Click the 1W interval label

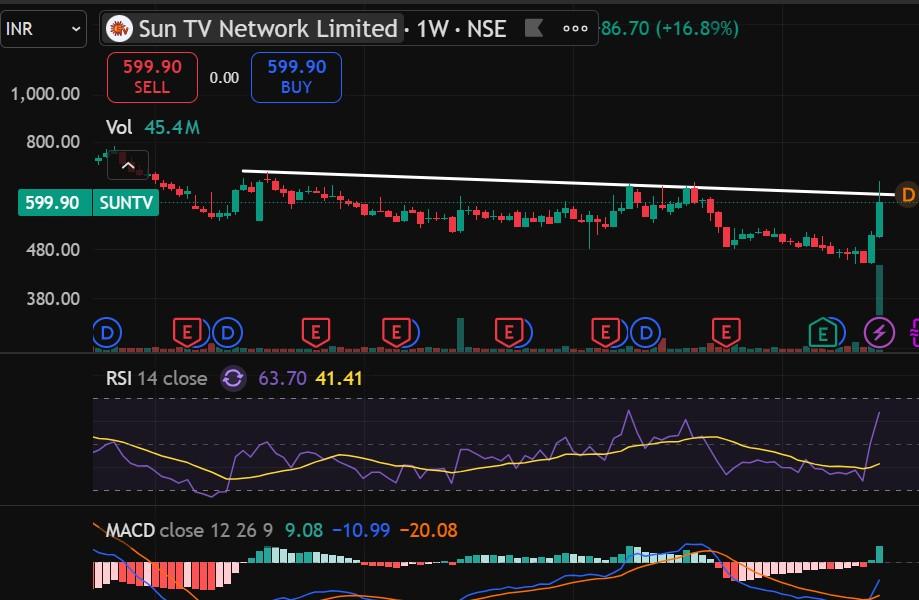pos(433,28)
